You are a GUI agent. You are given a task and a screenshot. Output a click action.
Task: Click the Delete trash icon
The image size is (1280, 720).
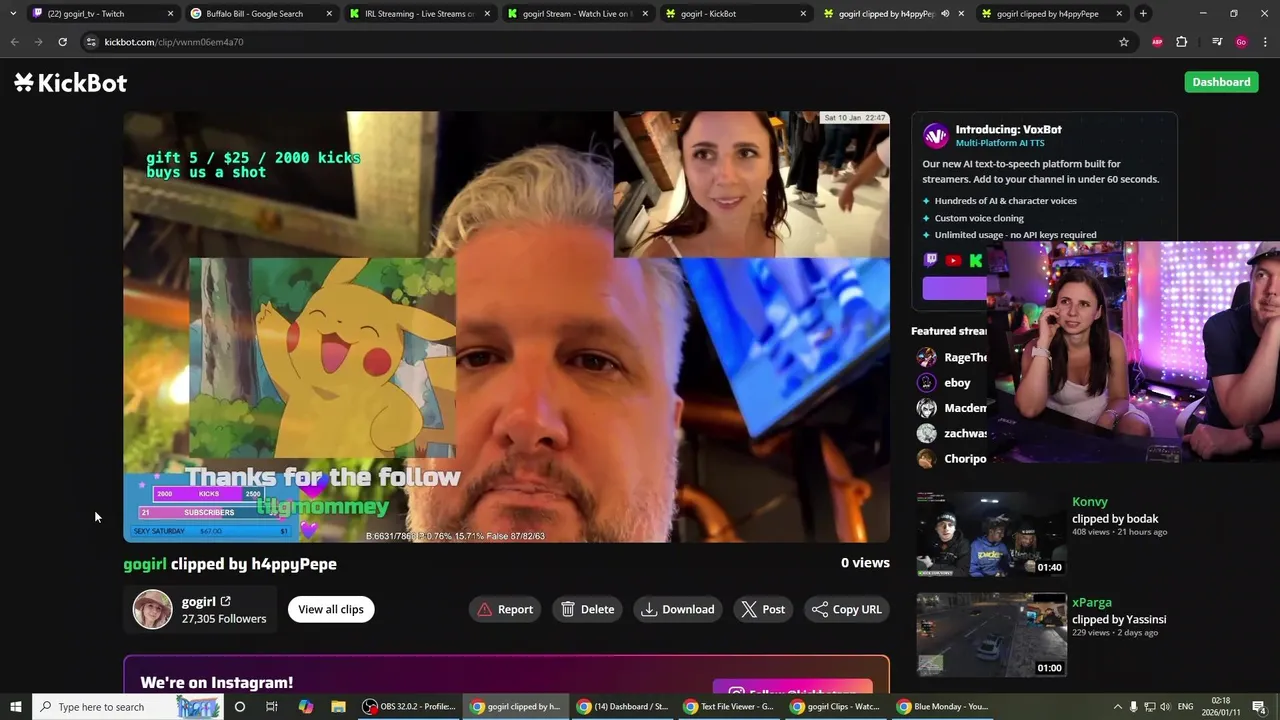[568, 609]
